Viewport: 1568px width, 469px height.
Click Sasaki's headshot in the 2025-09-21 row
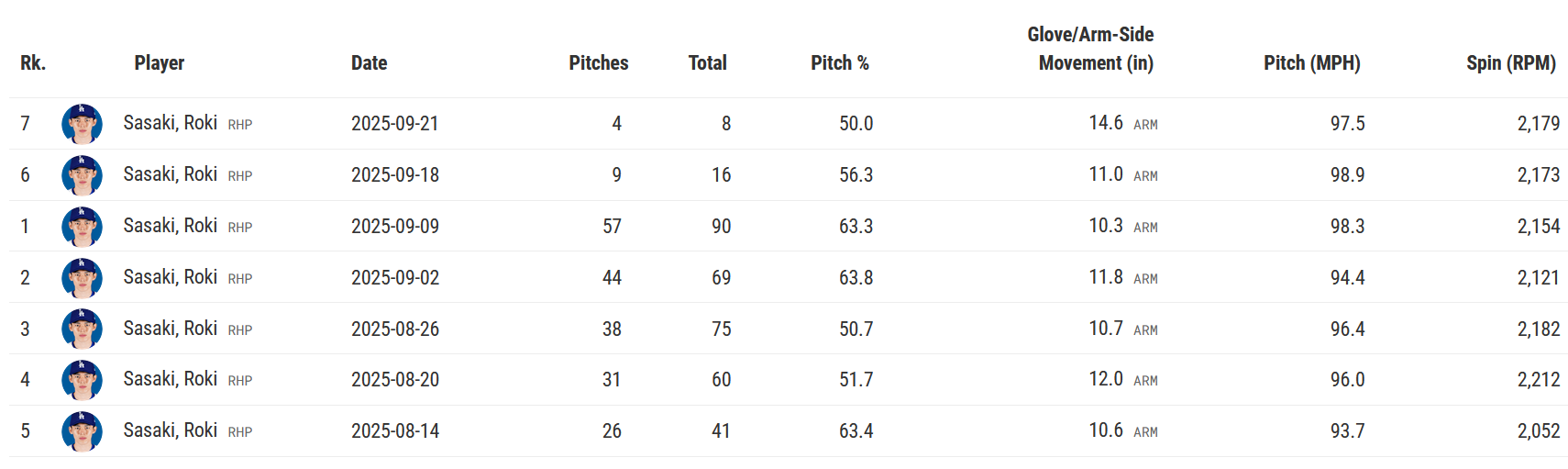[82, 124]
